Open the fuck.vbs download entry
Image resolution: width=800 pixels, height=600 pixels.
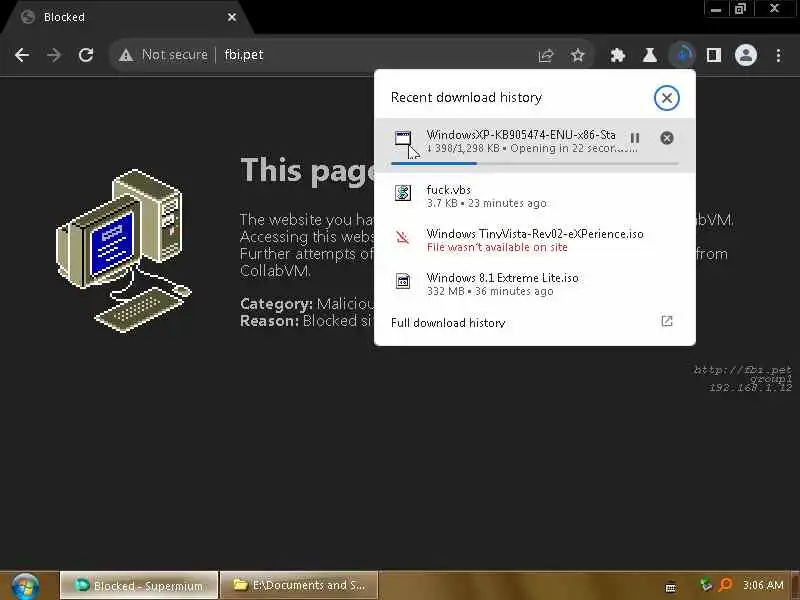point(534,196)
